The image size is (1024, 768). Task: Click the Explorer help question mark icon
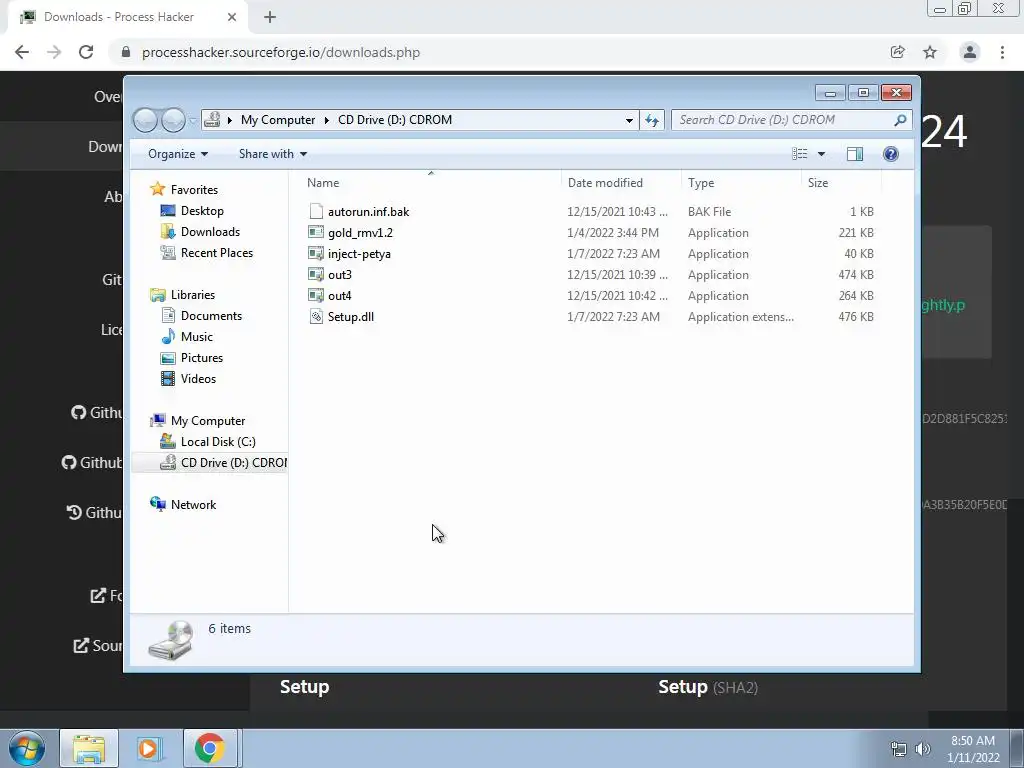click(891, 153)
